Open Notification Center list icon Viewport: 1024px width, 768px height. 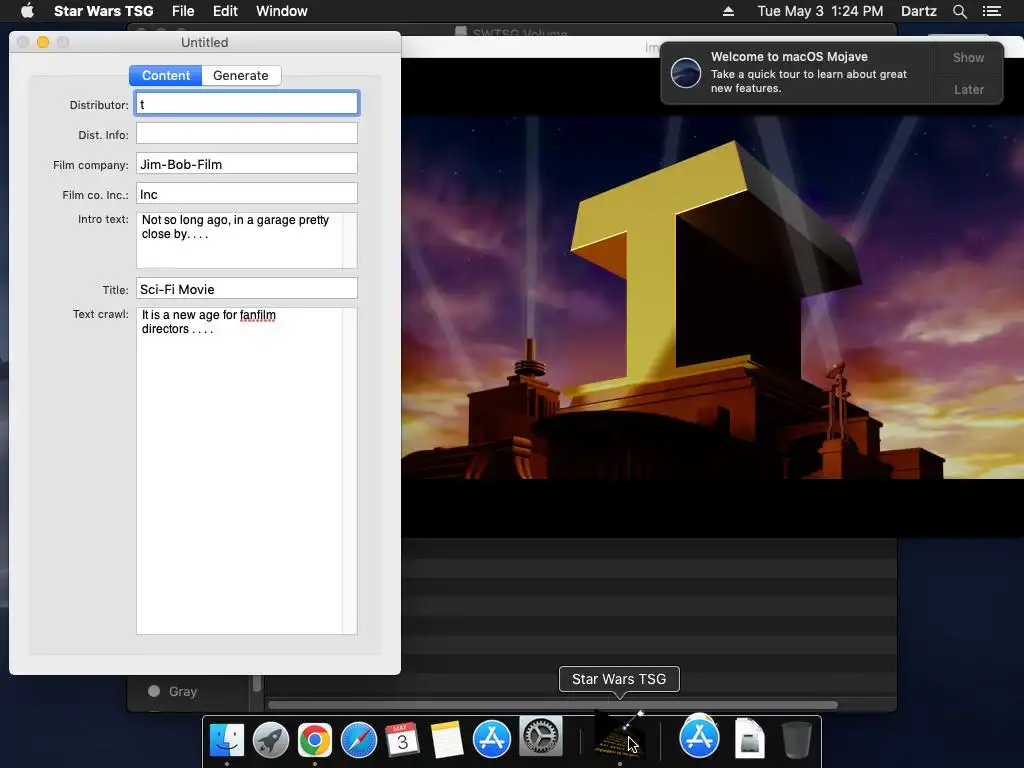[x=992, y=11]
